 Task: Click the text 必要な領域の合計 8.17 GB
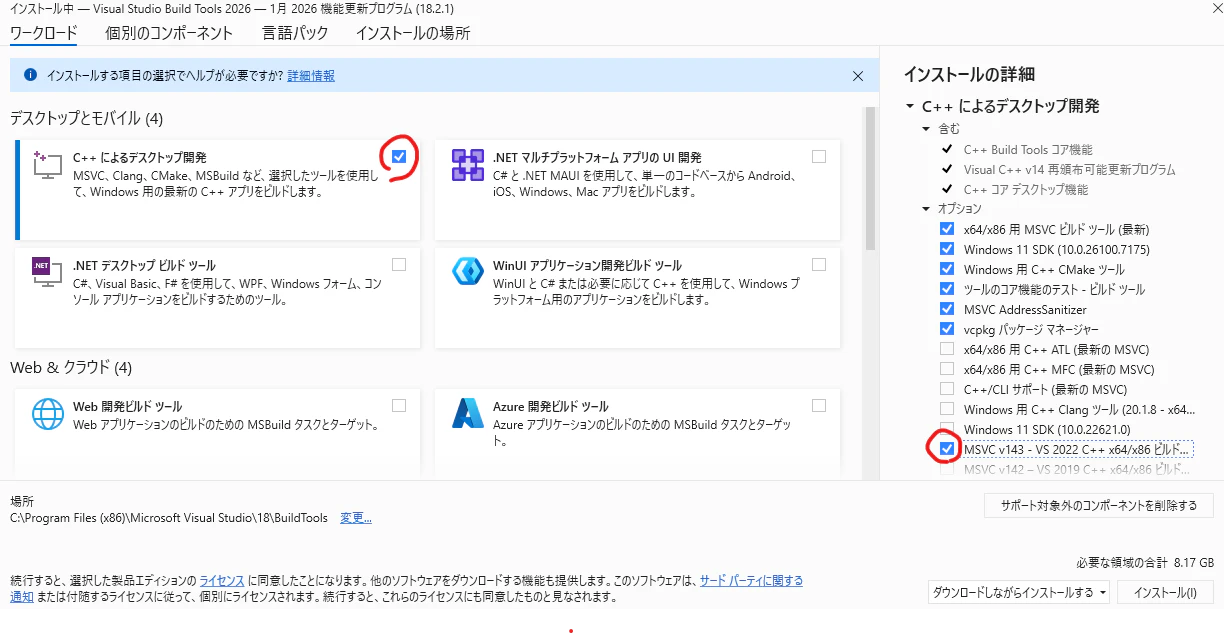tap(1145, 562)
